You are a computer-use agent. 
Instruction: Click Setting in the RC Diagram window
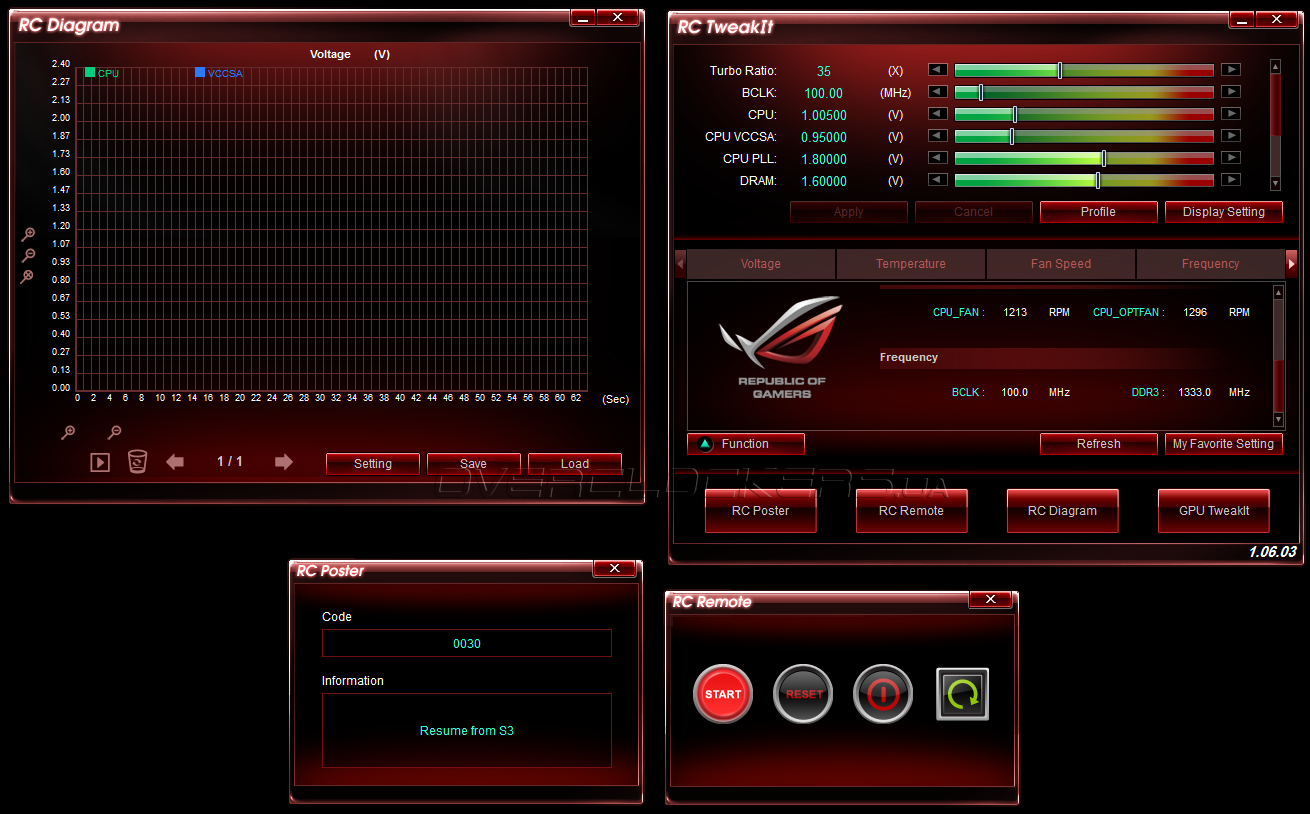[x=373, y=464]
